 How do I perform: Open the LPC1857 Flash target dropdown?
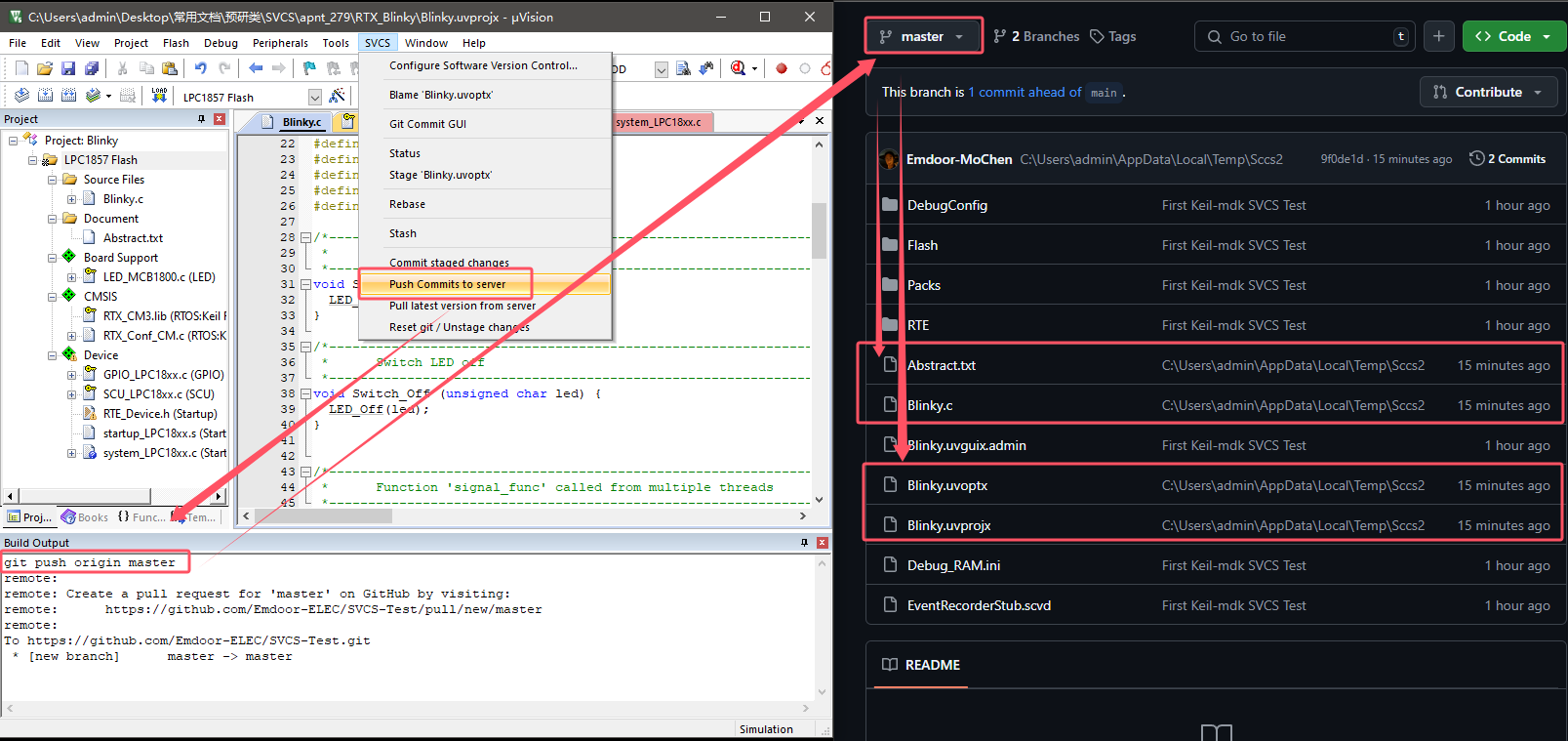click(314, 97)
